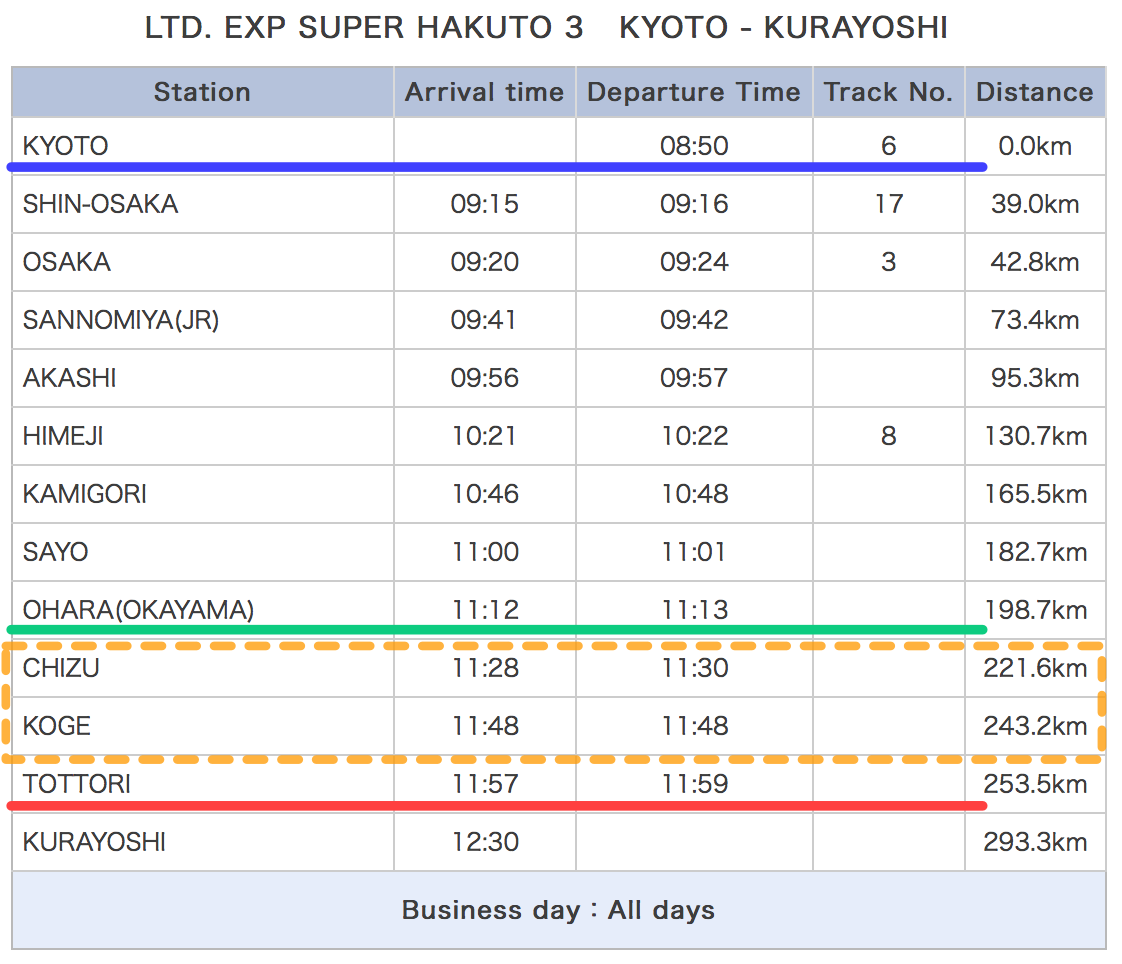
Task: Click Akashi departure time 09:57
Action: [x=694, y=378]
